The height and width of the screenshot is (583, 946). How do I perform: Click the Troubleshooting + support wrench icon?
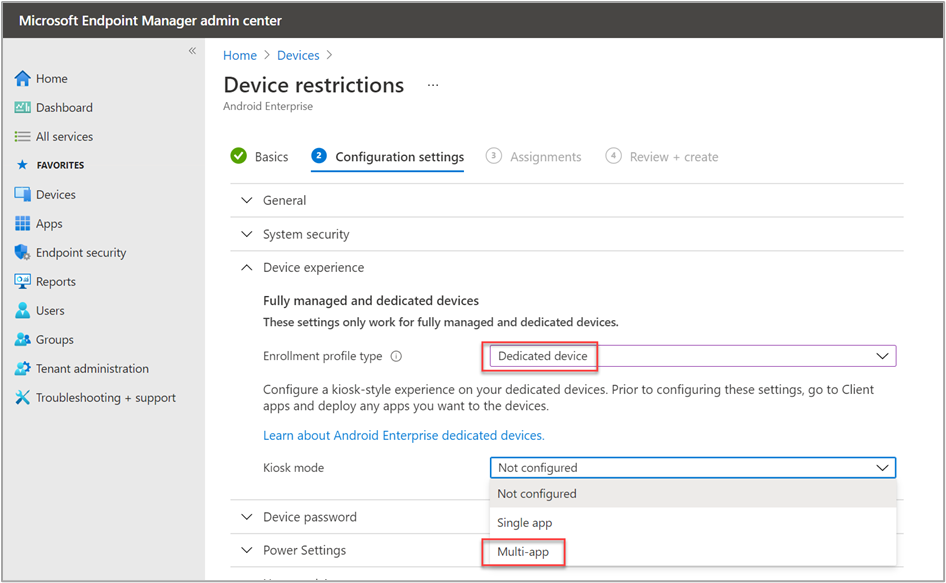[23, 397]
